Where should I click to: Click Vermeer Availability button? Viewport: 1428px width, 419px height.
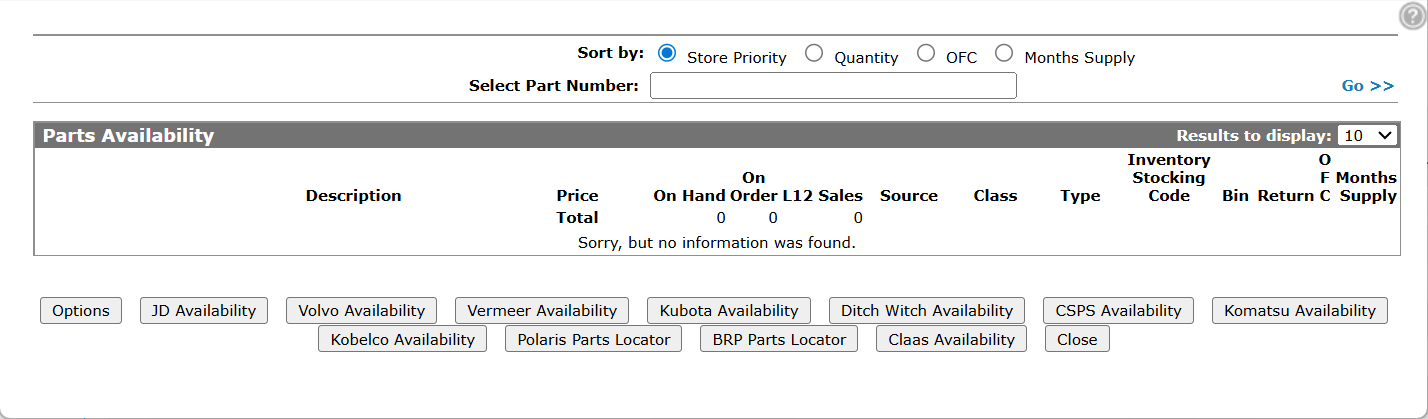542,311
